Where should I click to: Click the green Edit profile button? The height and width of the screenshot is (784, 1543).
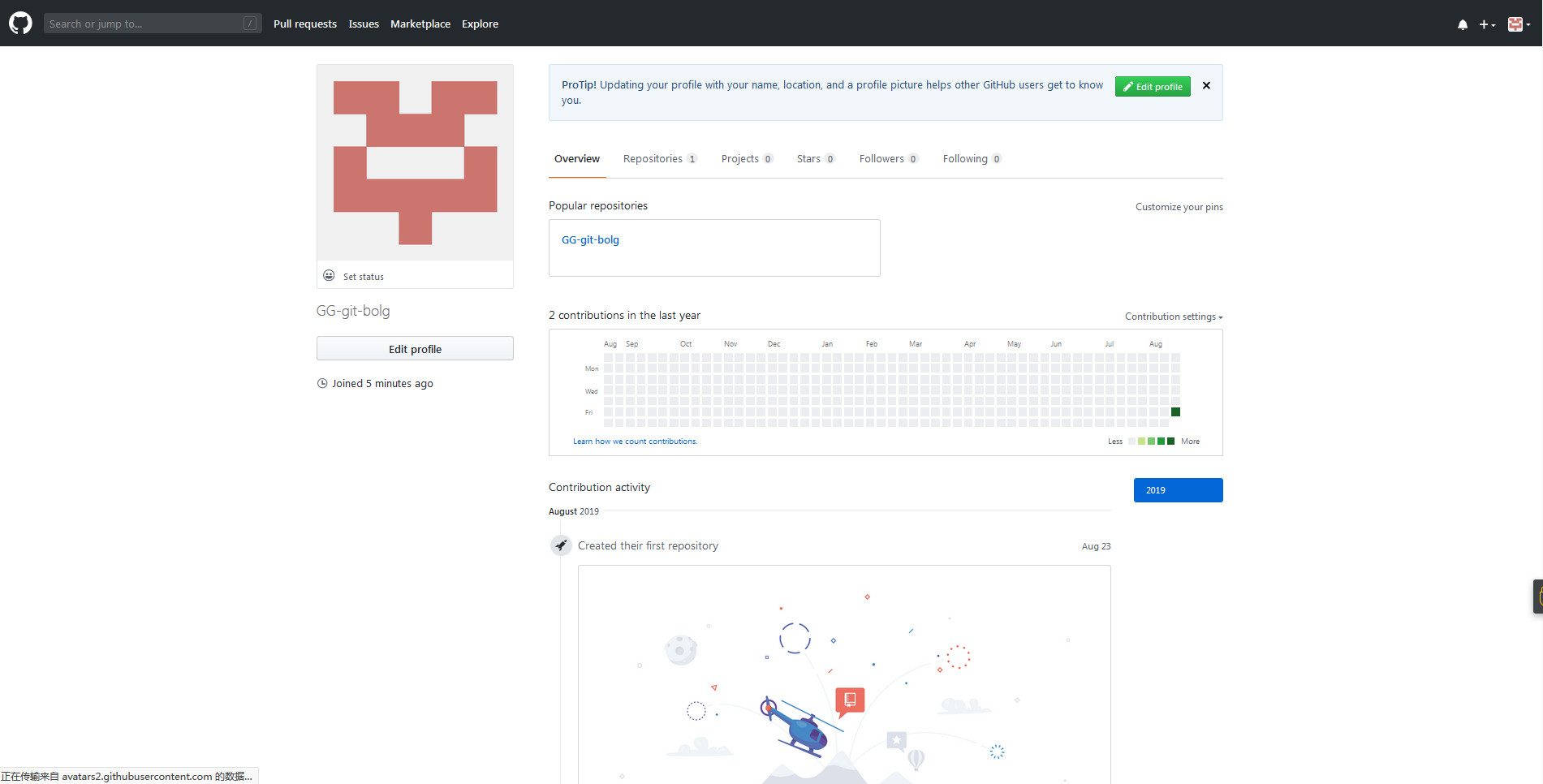(1152, 87)
